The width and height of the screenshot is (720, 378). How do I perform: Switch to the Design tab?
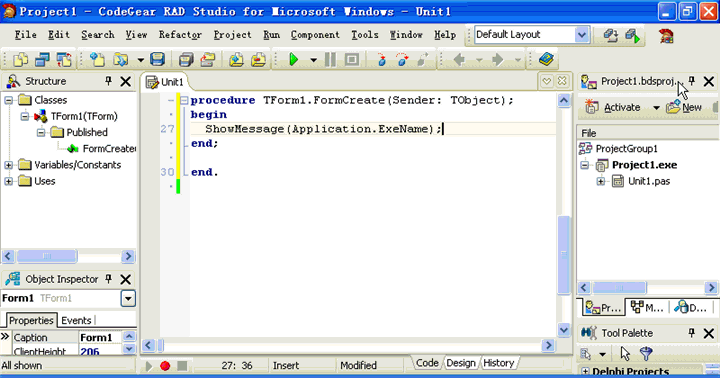(461, 363)
